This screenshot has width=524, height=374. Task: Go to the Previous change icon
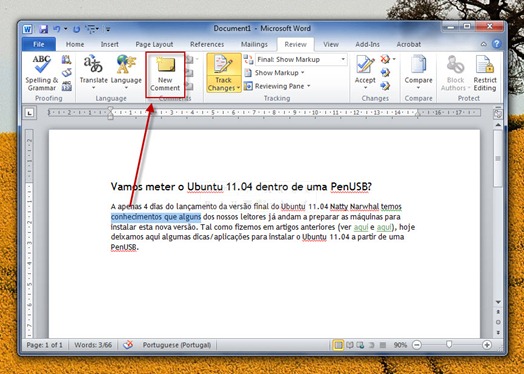tap(385, 73)
